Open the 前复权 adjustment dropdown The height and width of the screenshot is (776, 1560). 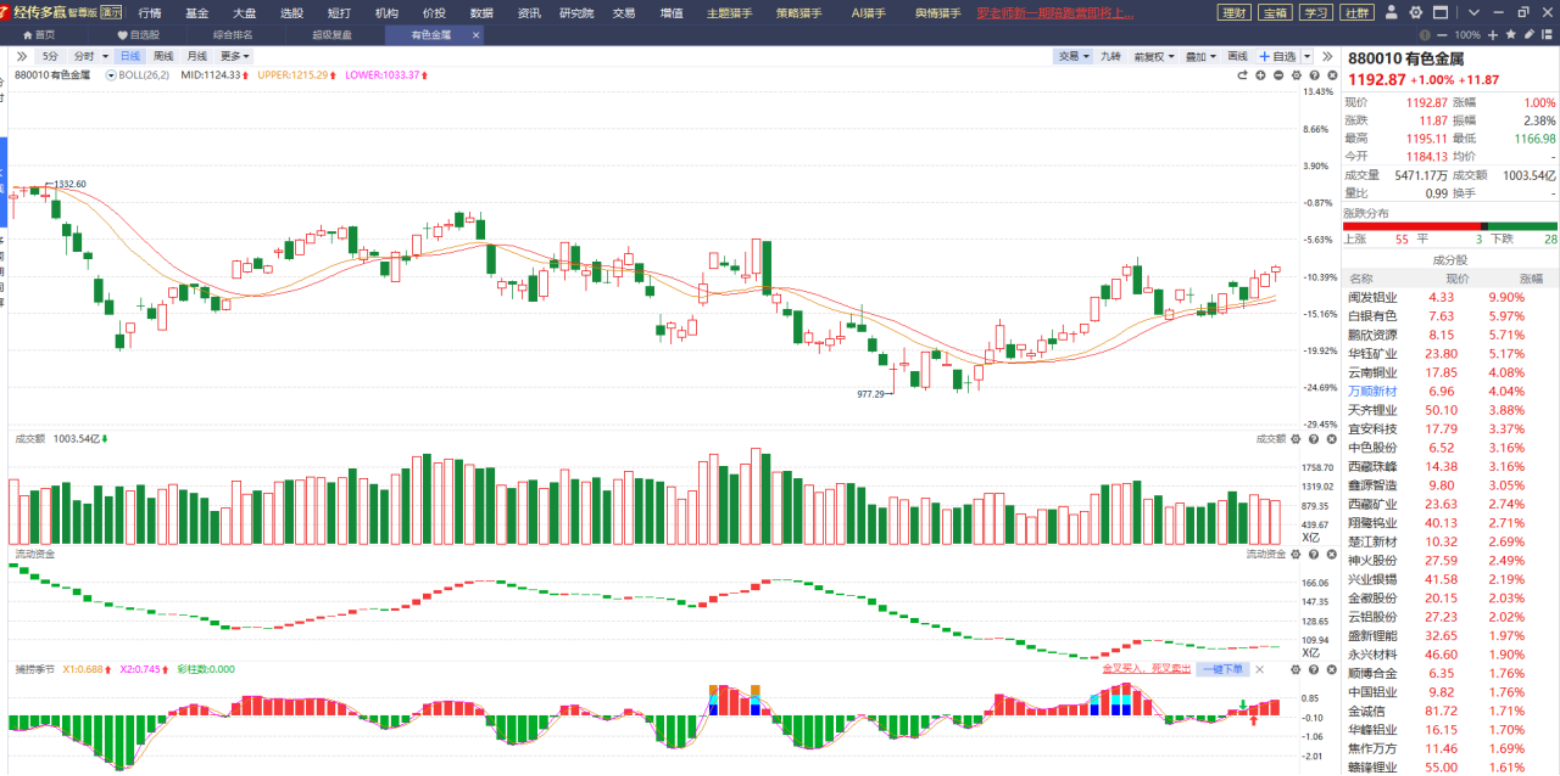tap(1153, 56)
